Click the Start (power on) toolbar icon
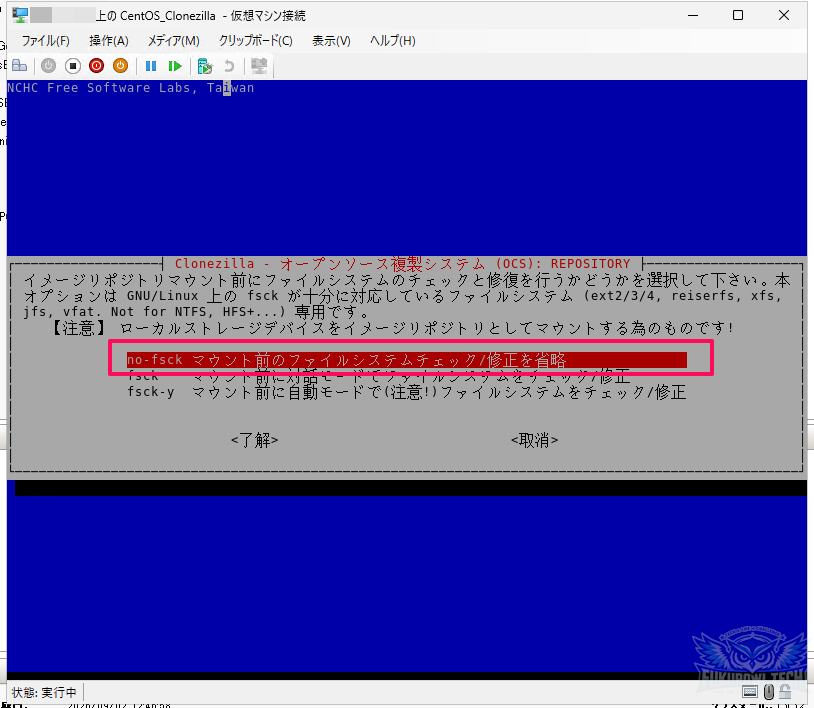This screenshot has height=708, width=814. 48,66
